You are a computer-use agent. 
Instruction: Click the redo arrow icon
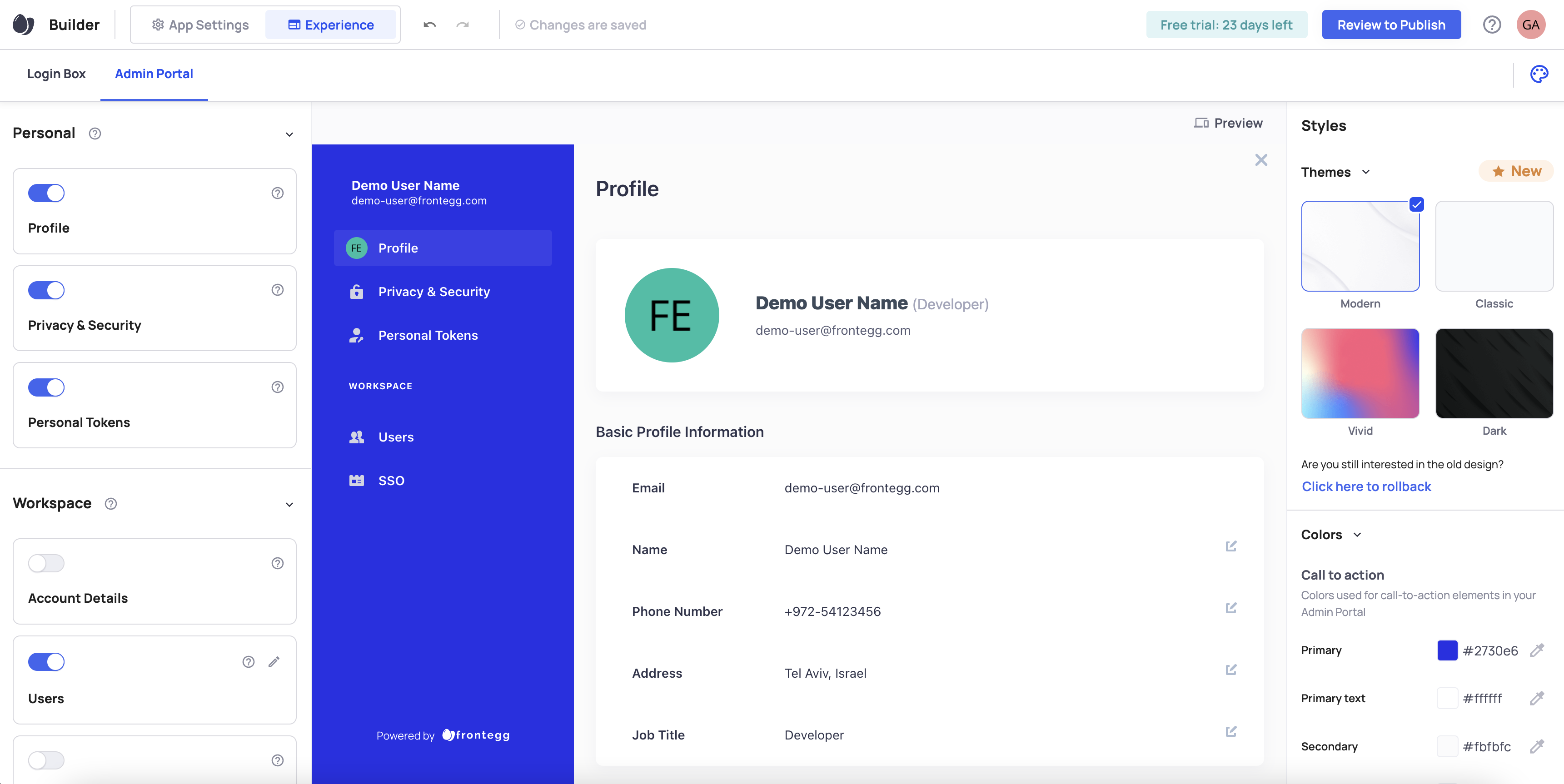pos(463,25)
